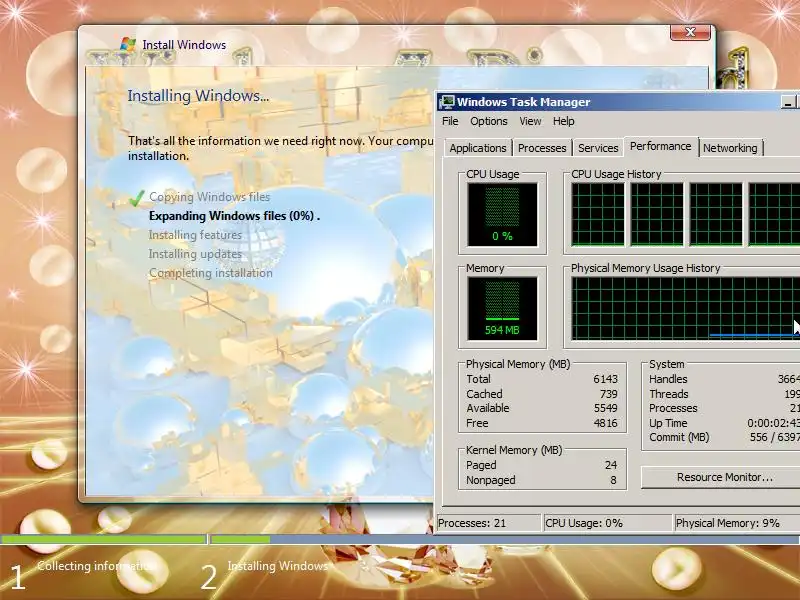Click the 'Collecting information' progress bar

coord(104,539)
